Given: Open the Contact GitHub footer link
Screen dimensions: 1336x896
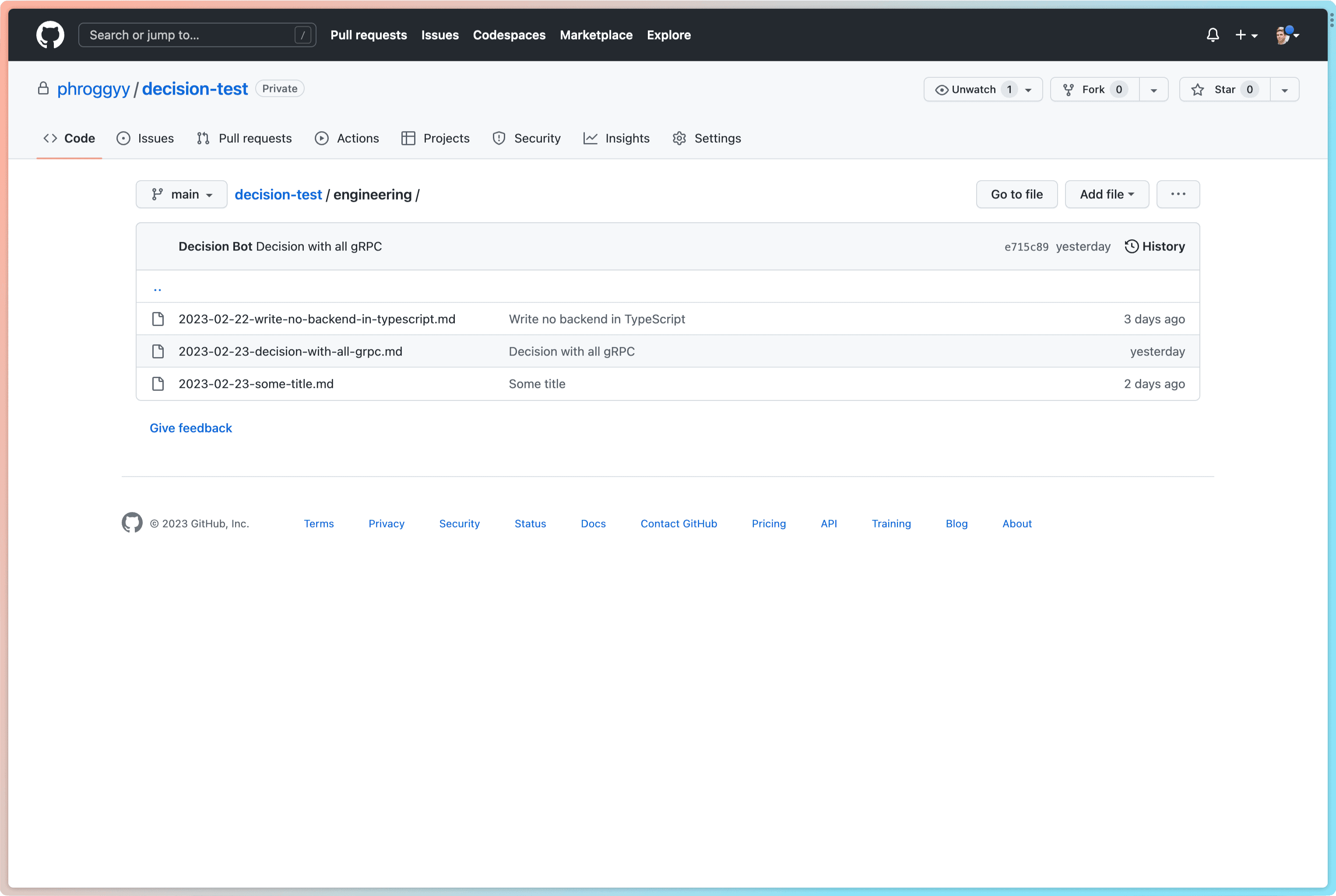Looking at the screenshot, I should tap(679, 524).
